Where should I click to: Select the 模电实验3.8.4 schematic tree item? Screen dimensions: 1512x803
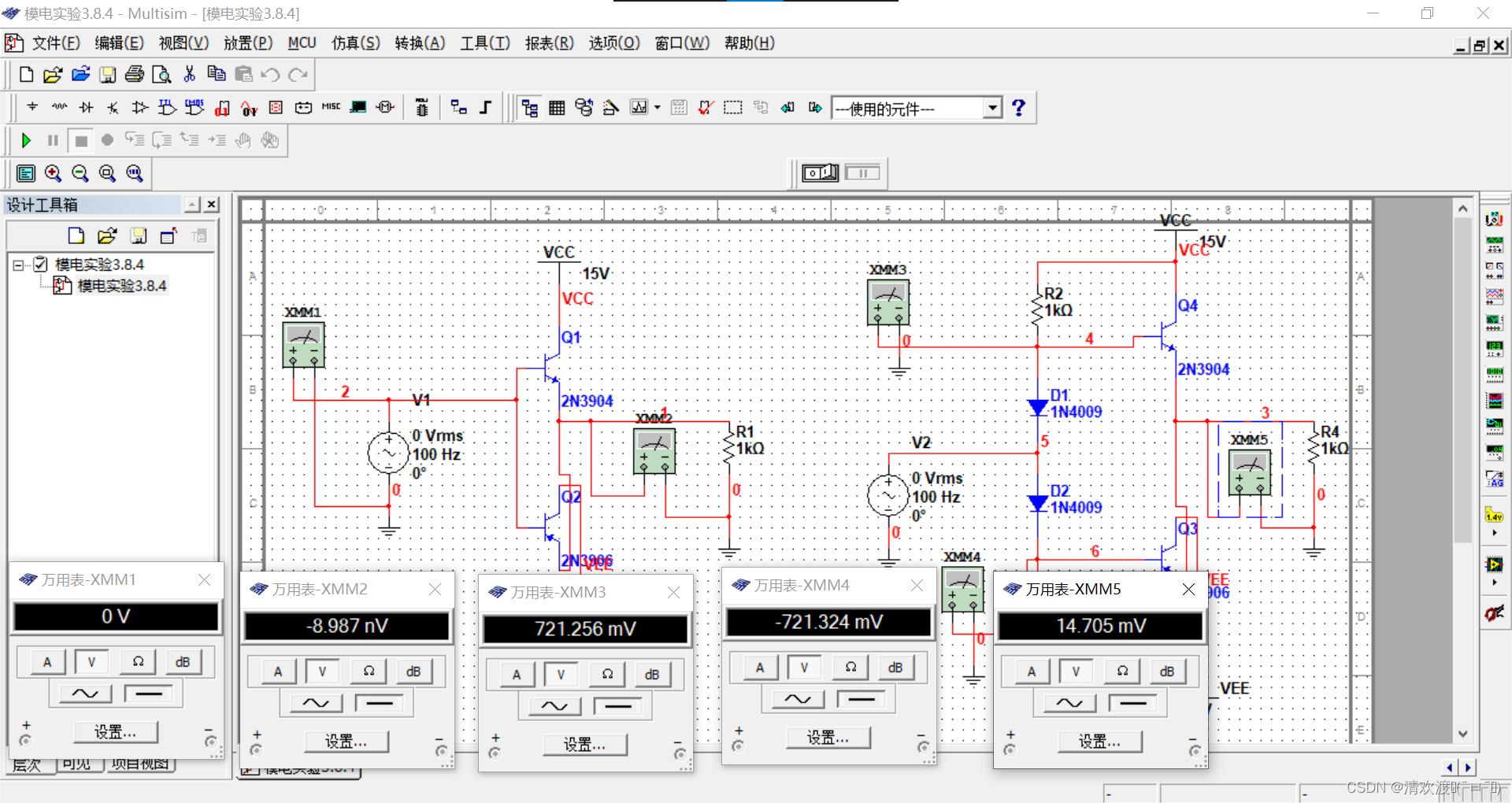tap(121, 286)
